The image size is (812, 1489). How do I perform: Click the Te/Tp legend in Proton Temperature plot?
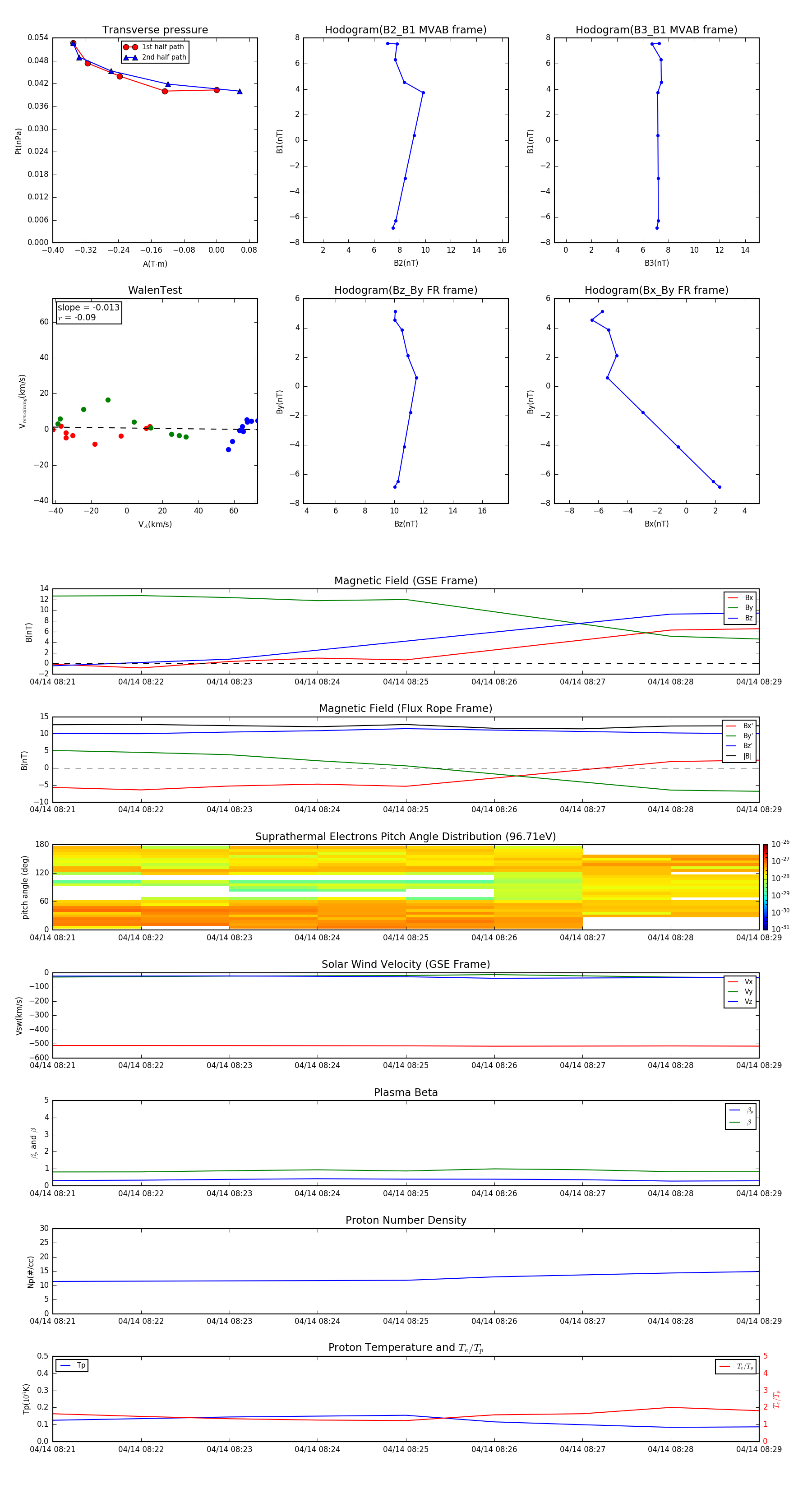(x=736, y=1366)
